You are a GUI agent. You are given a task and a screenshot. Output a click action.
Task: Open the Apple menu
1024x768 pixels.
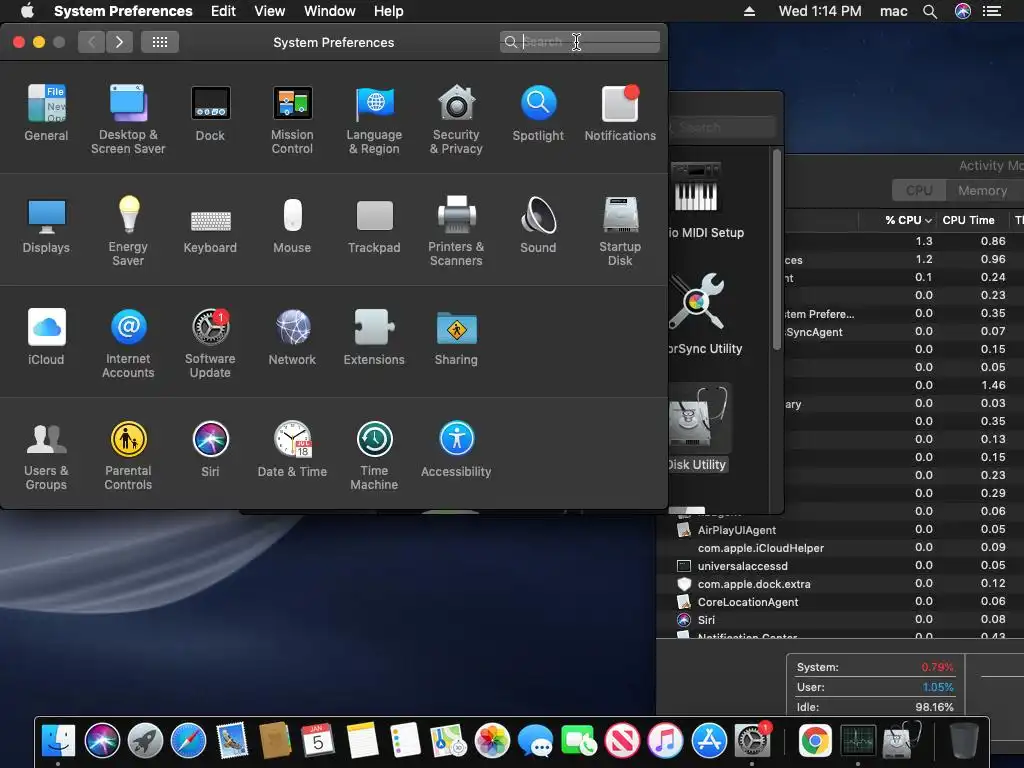pyautogui.click(x=27, y=11)
